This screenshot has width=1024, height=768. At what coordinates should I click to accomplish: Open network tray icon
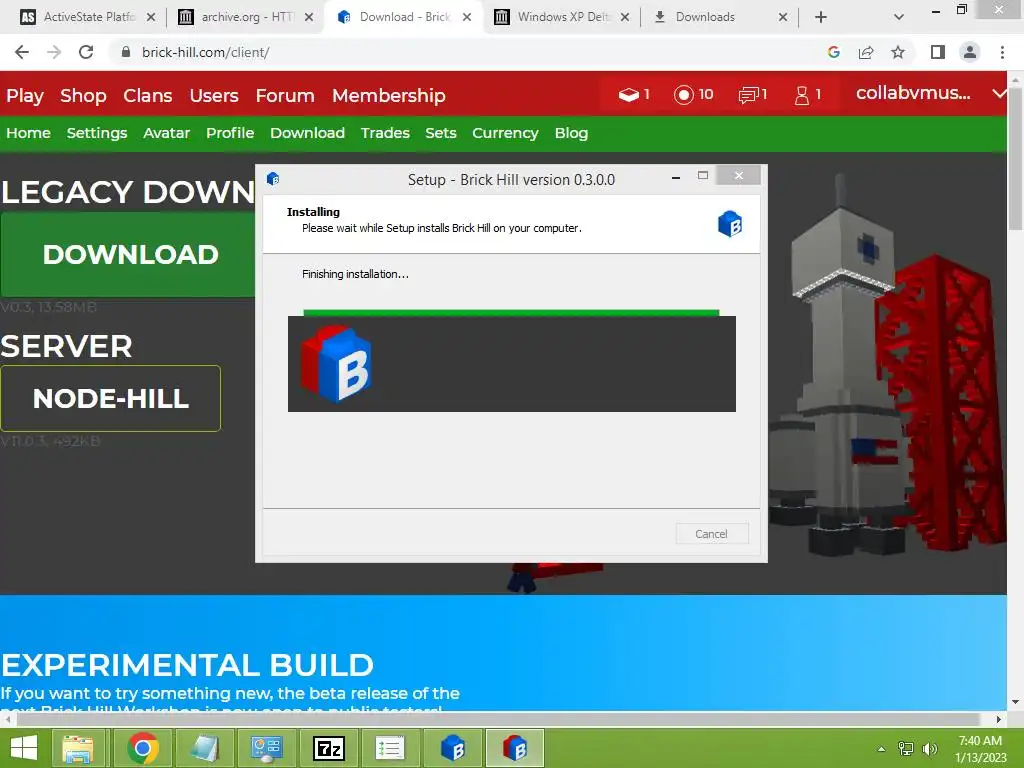pyautogui.click(x=906, y=748)
